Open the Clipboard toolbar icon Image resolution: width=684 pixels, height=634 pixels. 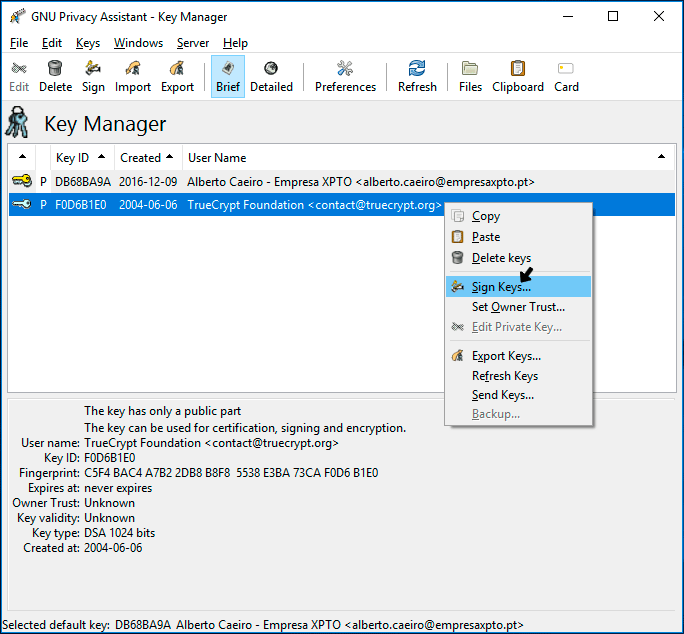pos(518,76)
